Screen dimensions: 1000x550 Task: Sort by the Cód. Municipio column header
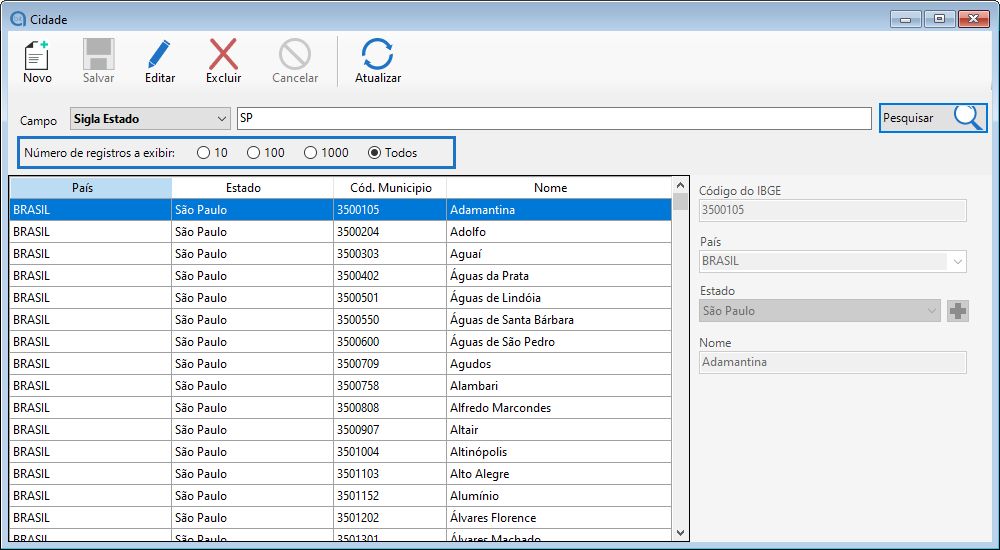(x=390, y=188)
